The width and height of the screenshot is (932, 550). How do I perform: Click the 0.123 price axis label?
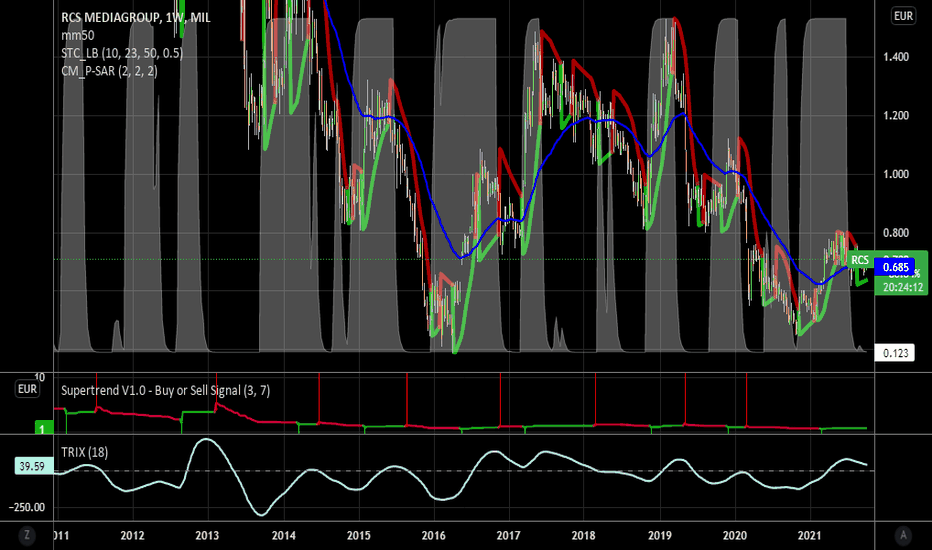coord(895,353)
